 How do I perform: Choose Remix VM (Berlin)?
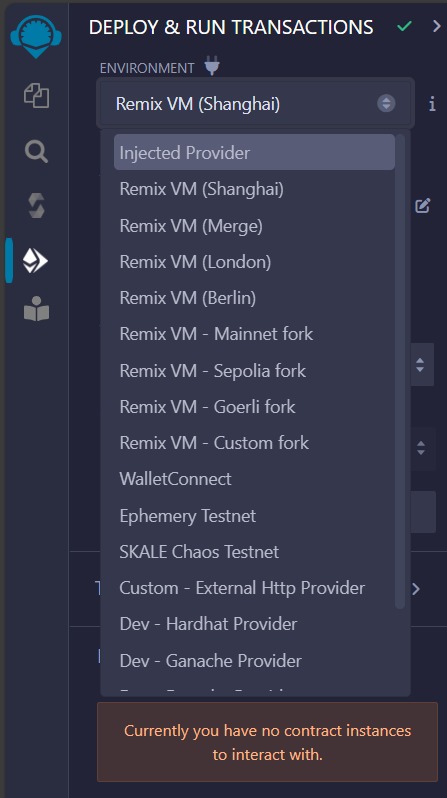tap(254, 298)
